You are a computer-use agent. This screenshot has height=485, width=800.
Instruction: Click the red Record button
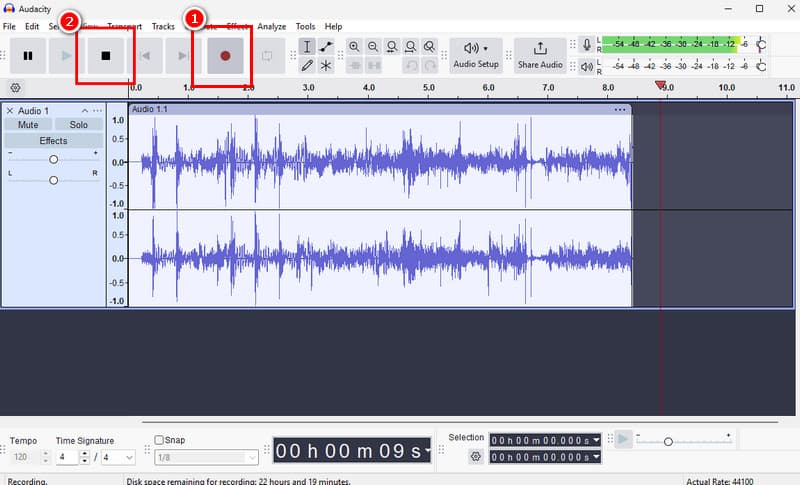coord(226,56)
